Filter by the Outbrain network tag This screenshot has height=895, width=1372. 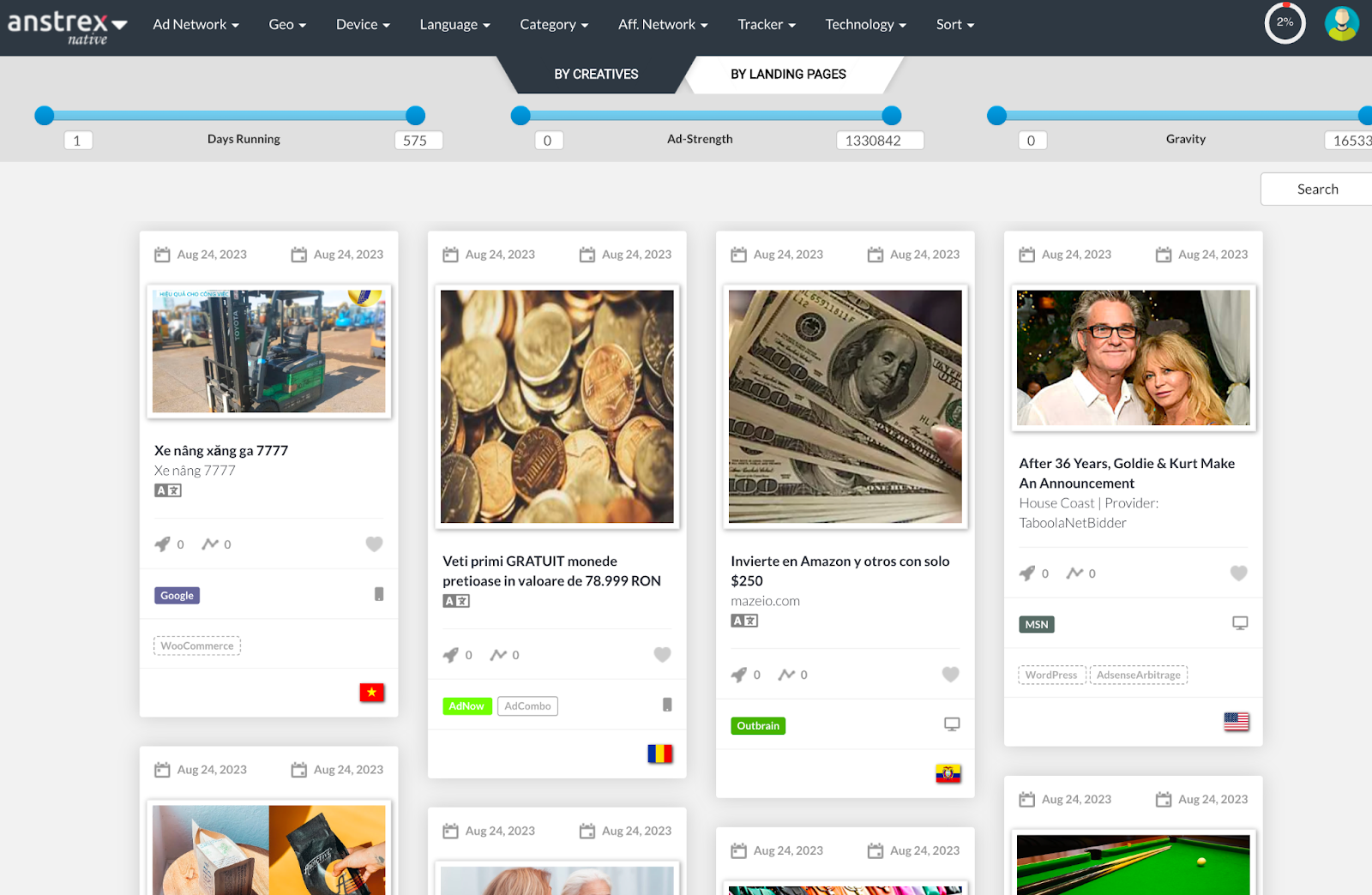[758, 725]
